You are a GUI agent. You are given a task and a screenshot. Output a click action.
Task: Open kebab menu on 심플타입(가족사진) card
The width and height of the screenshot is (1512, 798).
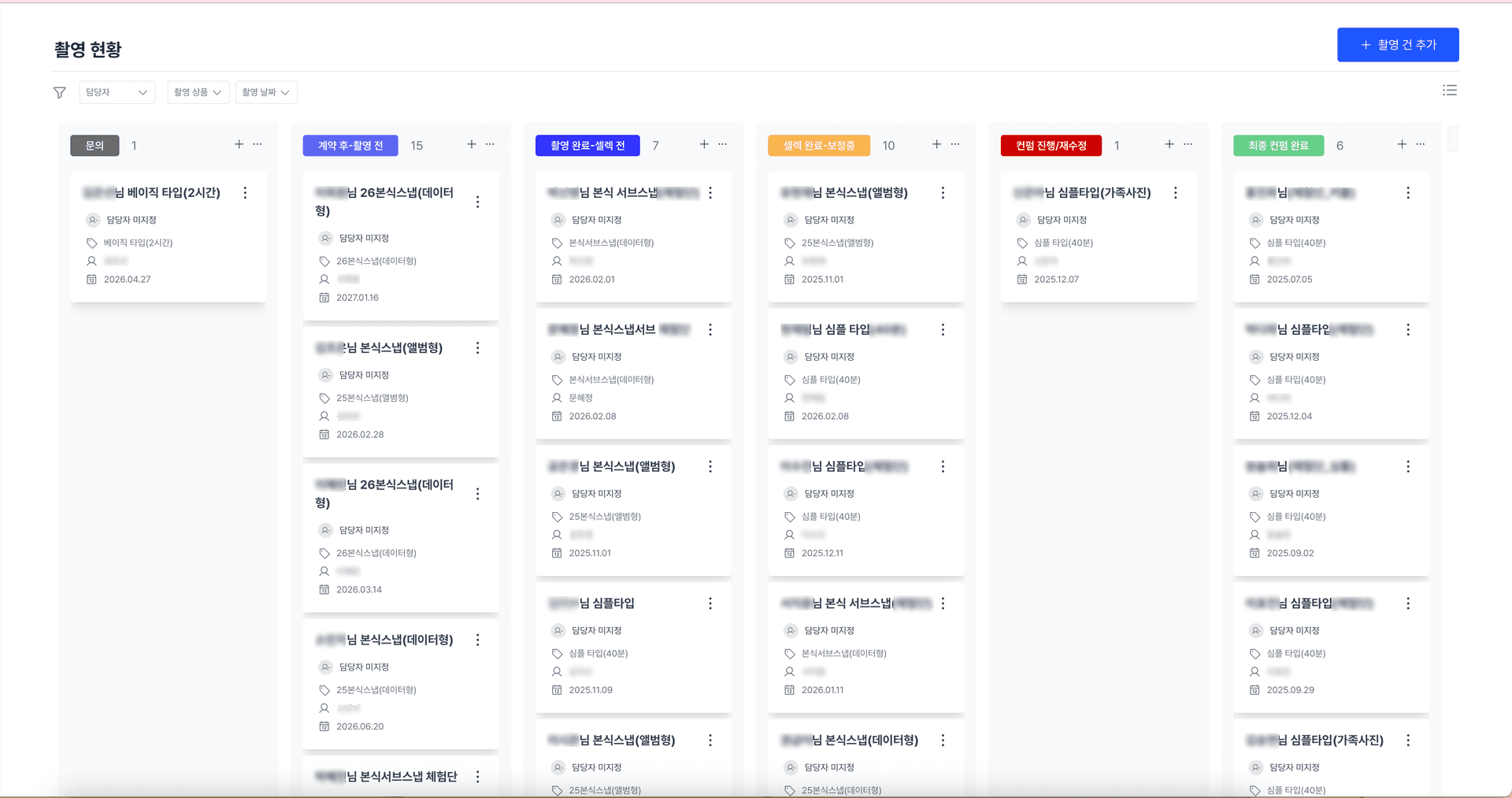pos(1175,192)
